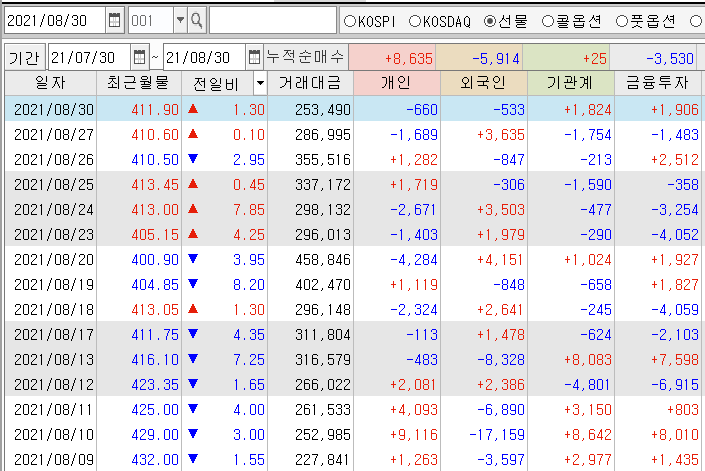This screenshot has width=705, height=471.
Task: Select the 콜옵션 radio button
Action: click(x=548, y=21)
